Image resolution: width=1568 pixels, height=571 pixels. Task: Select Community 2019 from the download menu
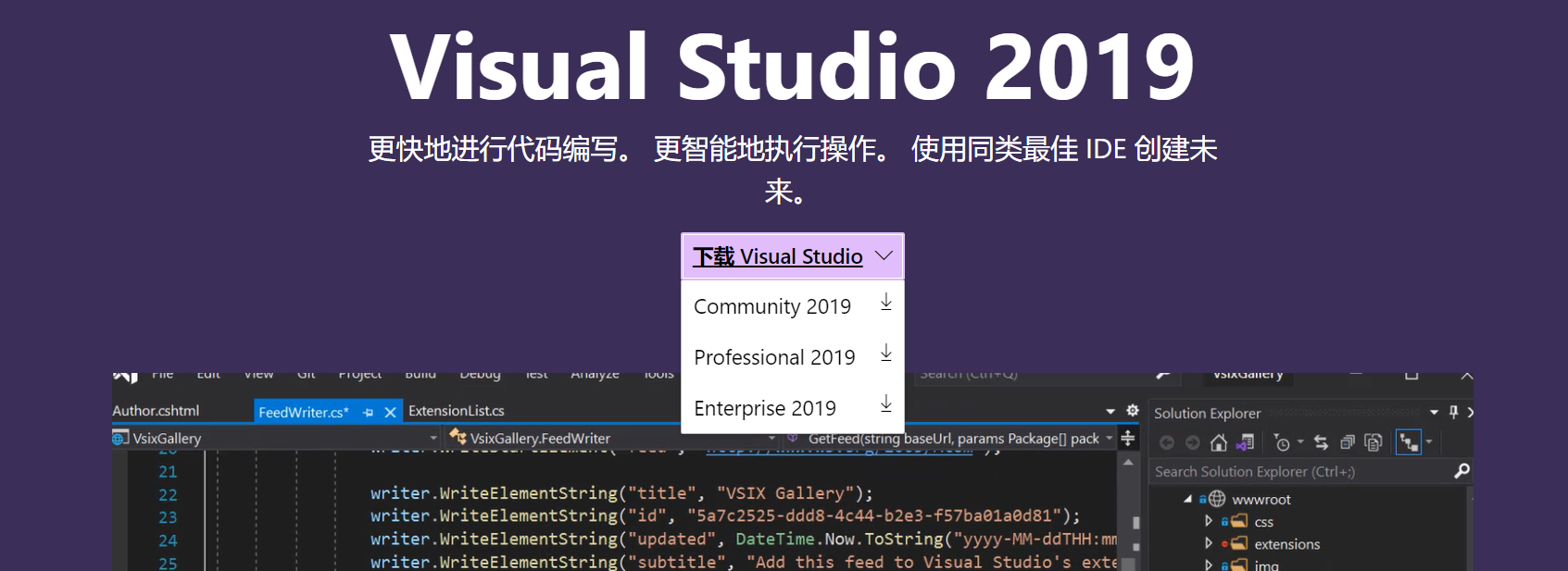(x=792, y=305)
